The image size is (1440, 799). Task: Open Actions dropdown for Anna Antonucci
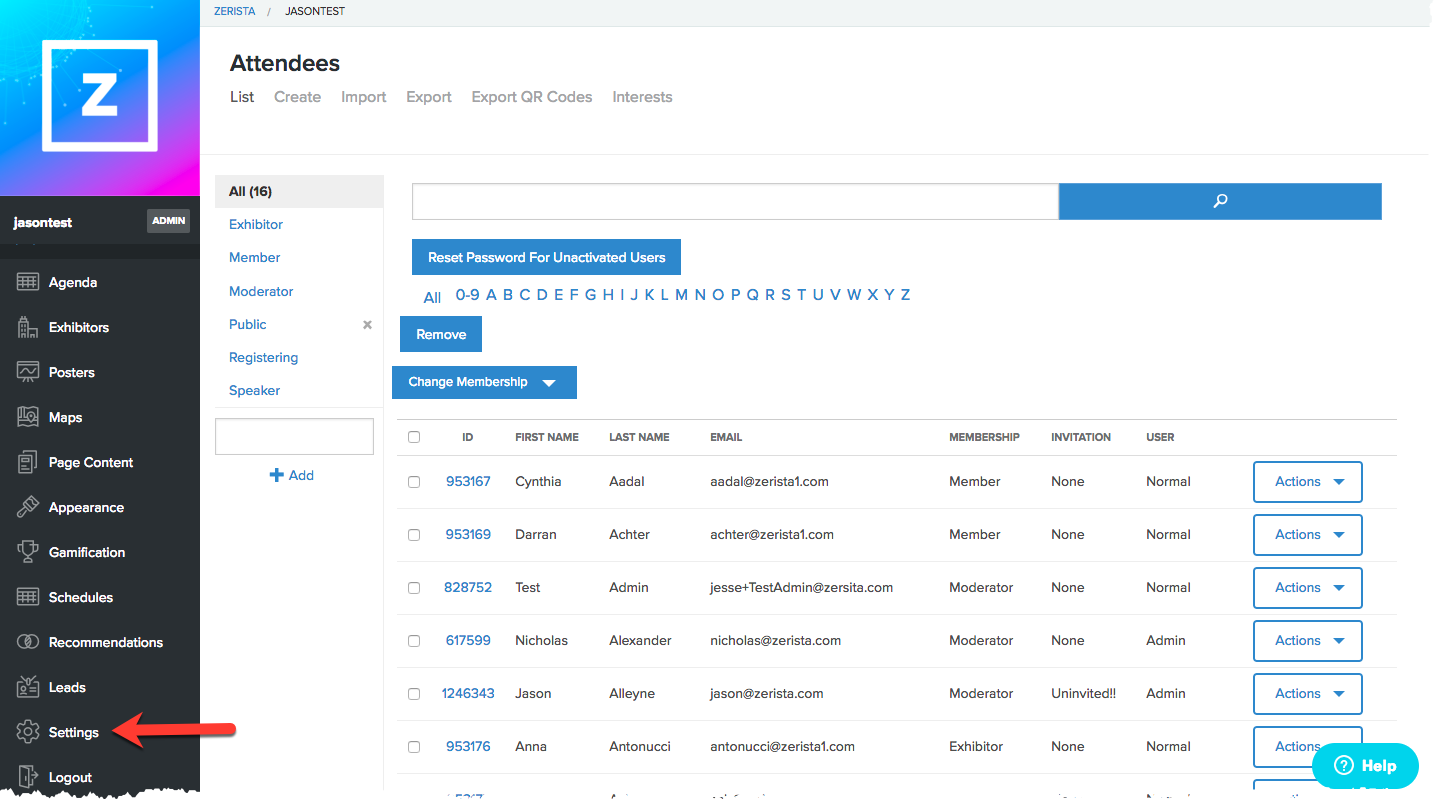[1308, 747]
